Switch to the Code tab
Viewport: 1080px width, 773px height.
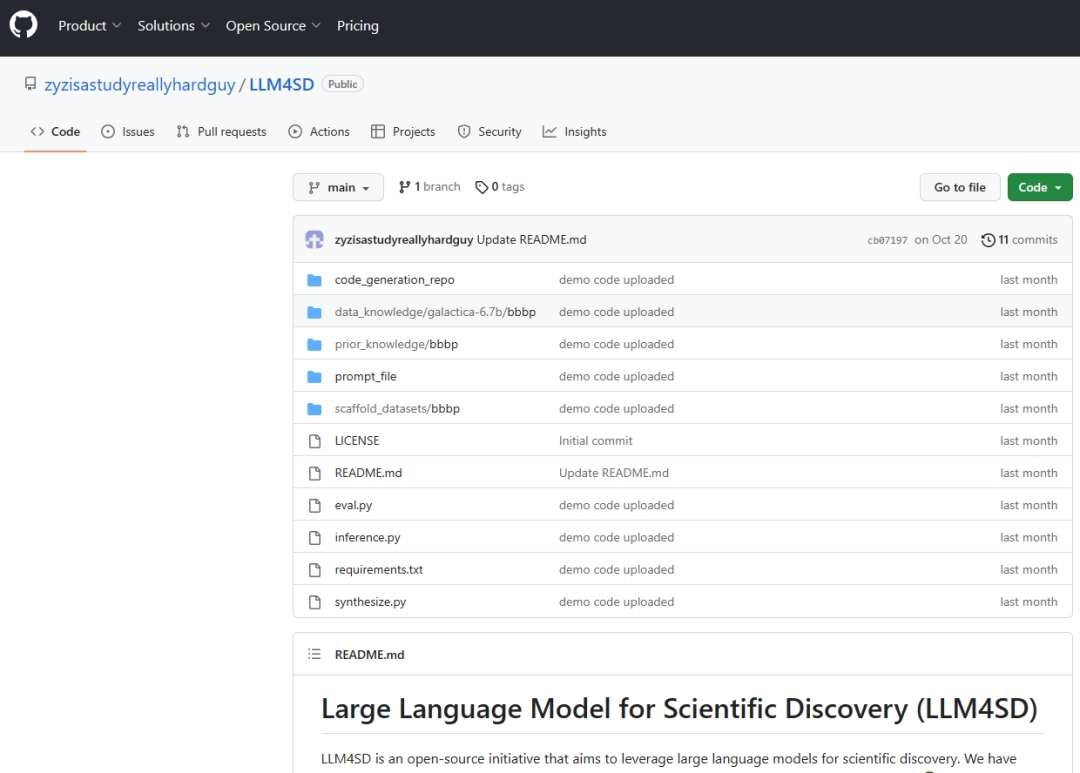(x=55, y=132)
